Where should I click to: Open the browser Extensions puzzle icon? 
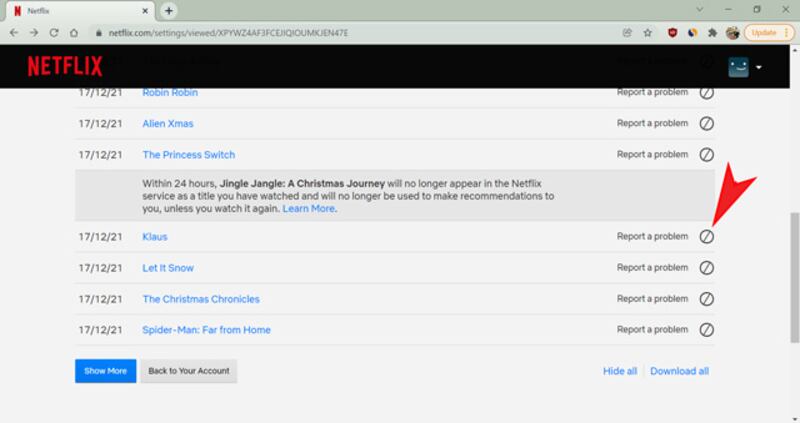click(x=712, y=32)
